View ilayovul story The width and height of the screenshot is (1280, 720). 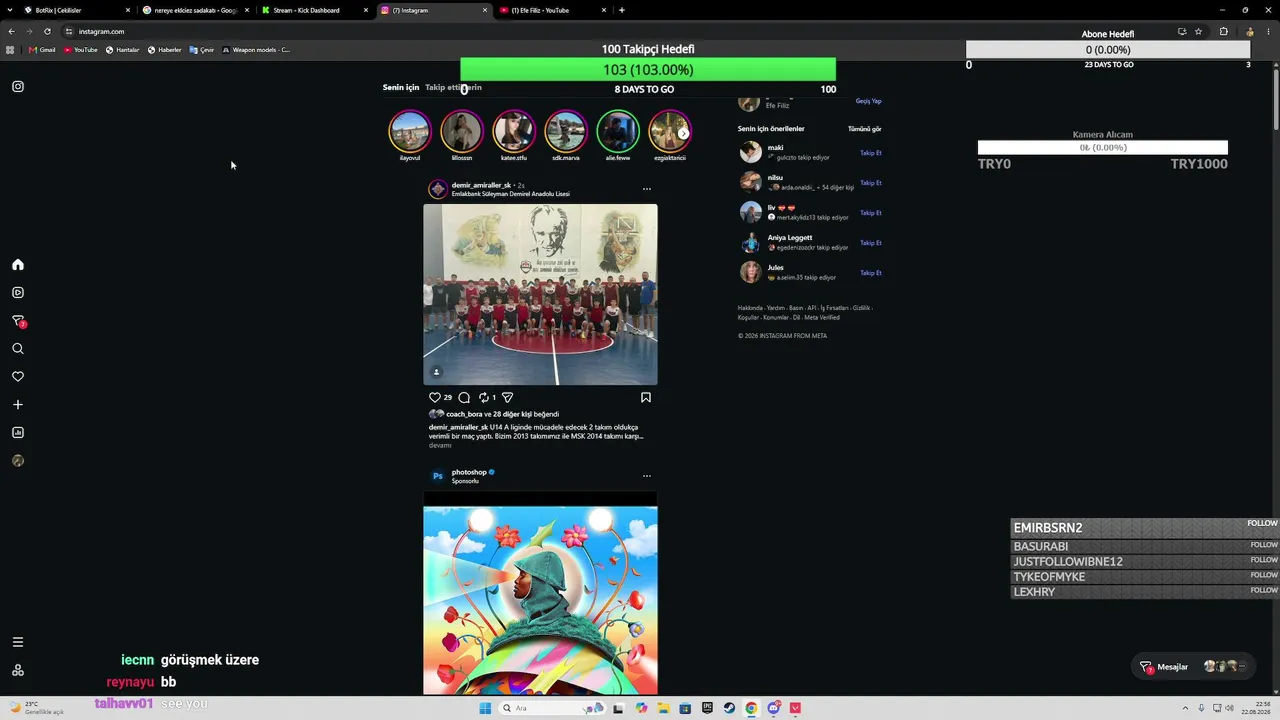pyautogui.click(x=410, y=131)
